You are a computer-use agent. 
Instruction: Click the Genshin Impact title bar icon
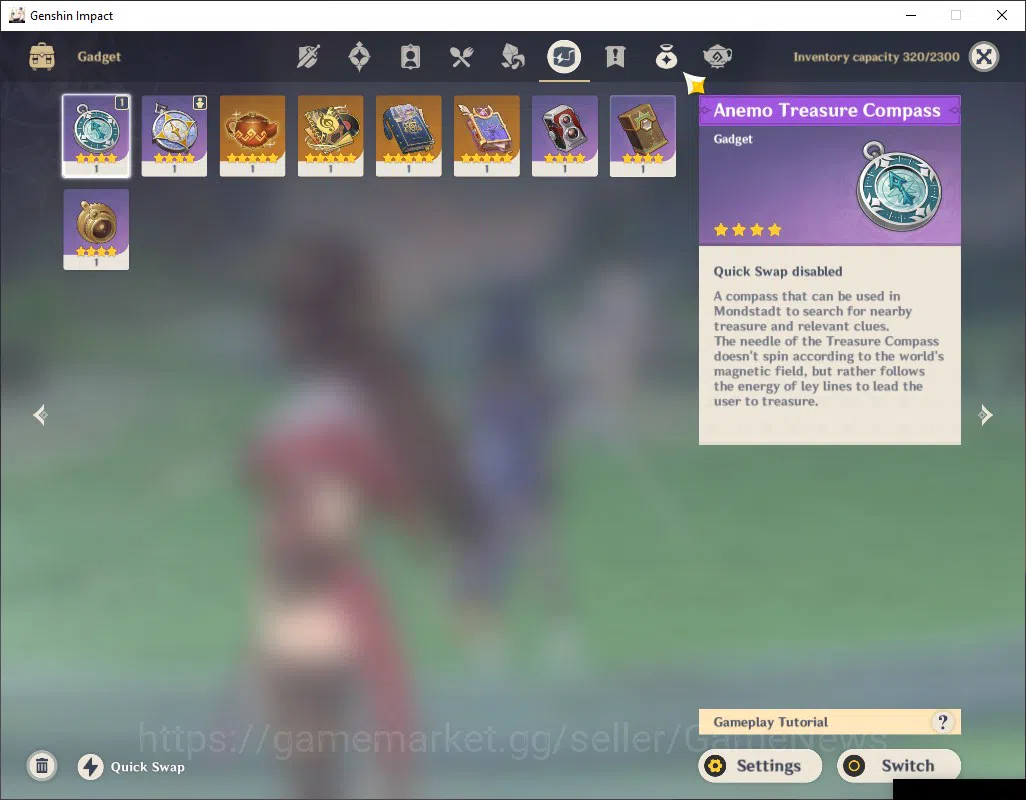pos(16,15)
